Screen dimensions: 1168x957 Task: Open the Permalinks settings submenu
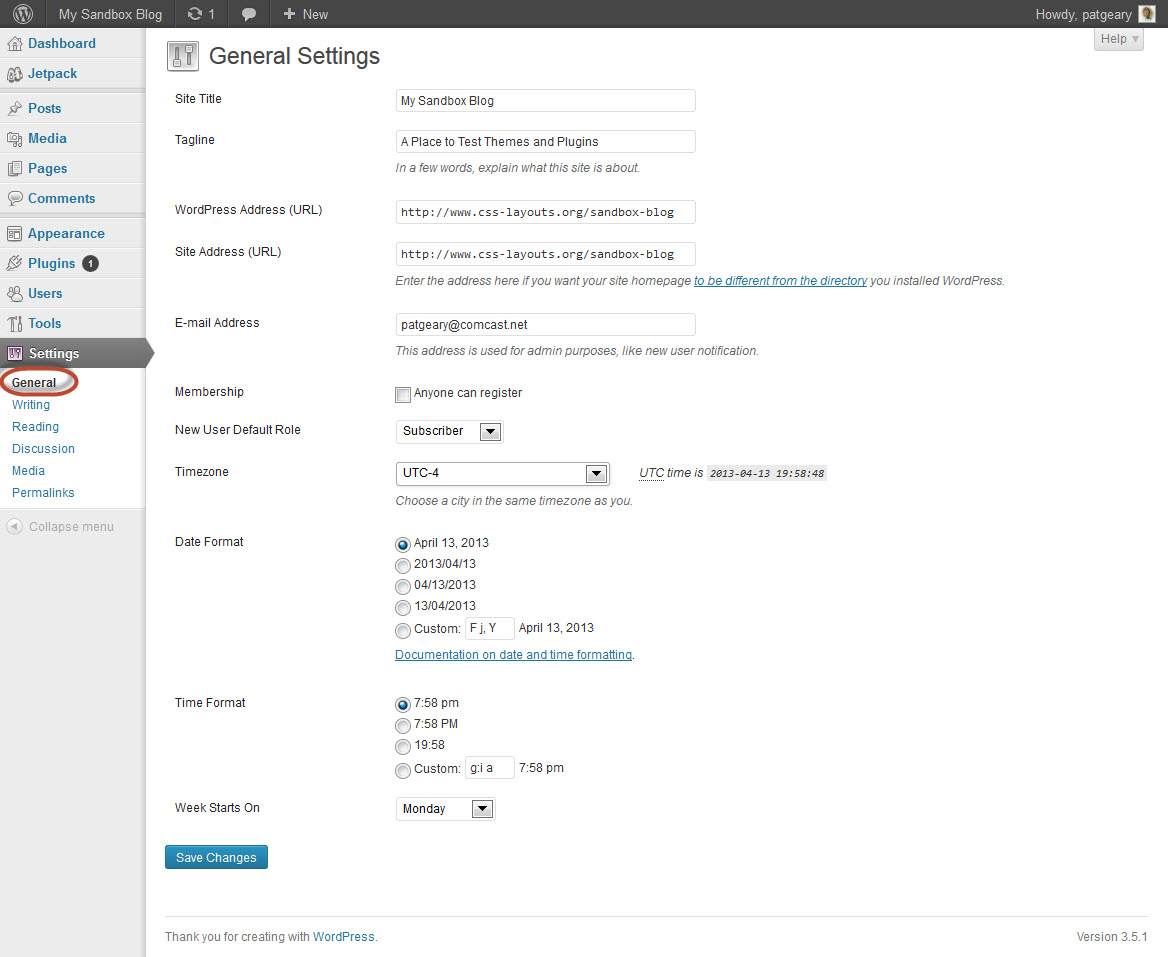click(43, 493)
